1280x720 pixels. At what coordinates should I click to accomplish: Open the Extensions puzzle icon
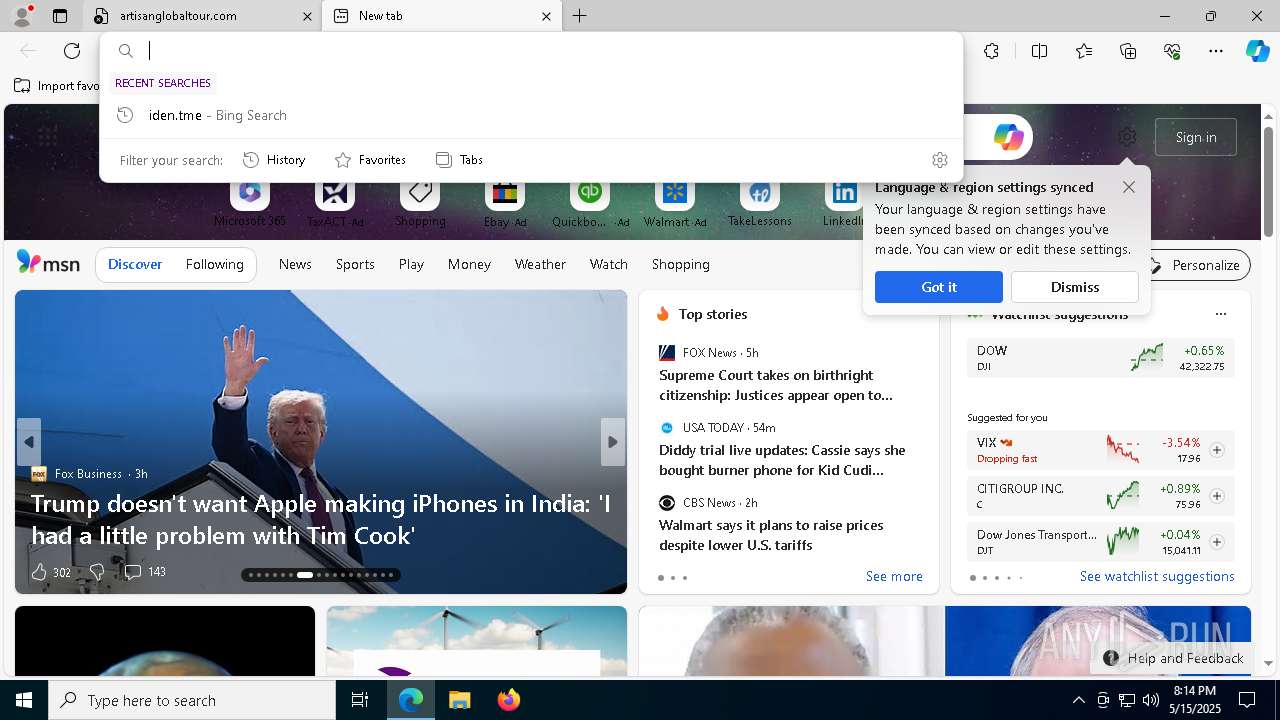[991, 51]
